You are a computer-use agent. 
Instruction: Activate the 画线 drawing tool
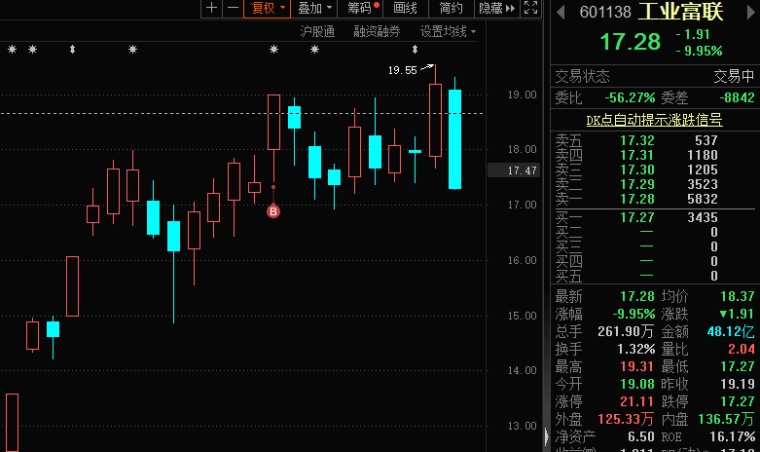pyautogui.click(x=405, y=8)
